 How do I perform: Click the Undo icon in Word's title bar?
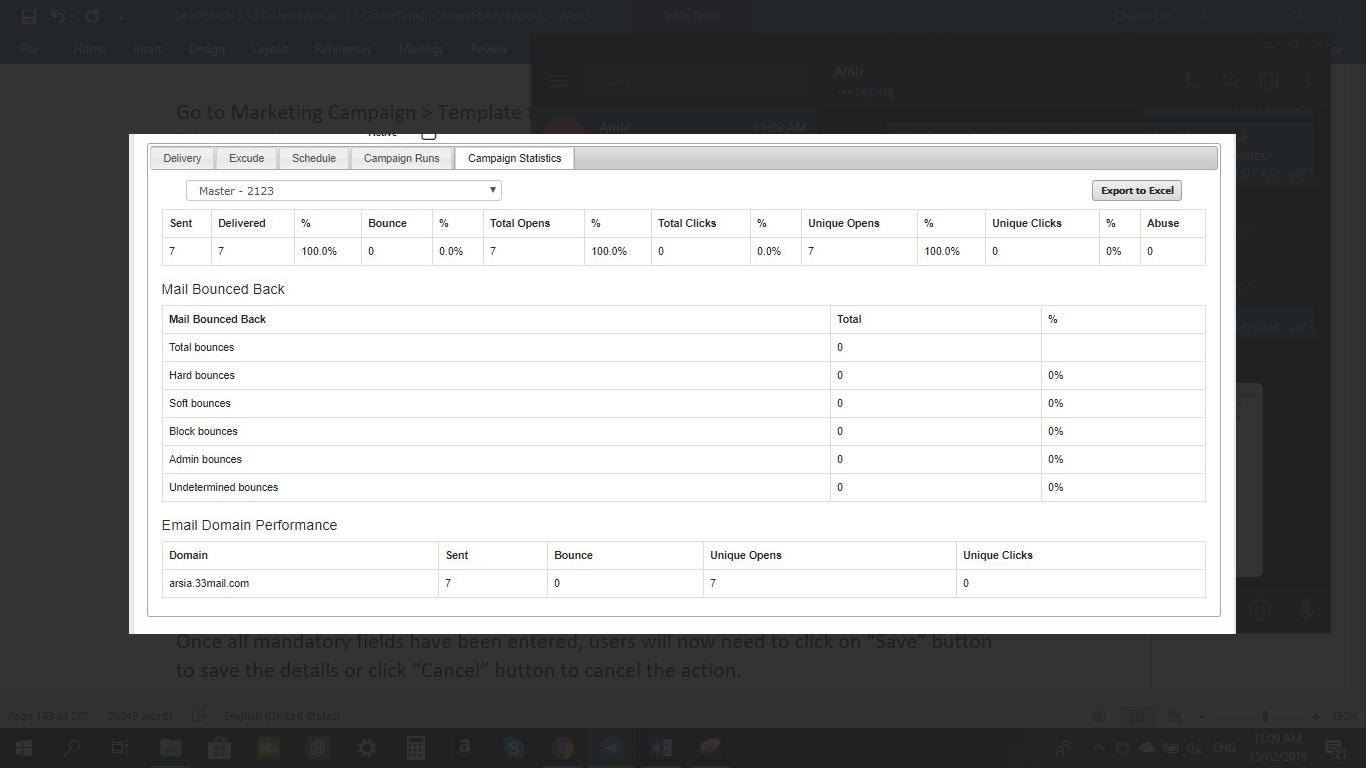tap(58, 16)
